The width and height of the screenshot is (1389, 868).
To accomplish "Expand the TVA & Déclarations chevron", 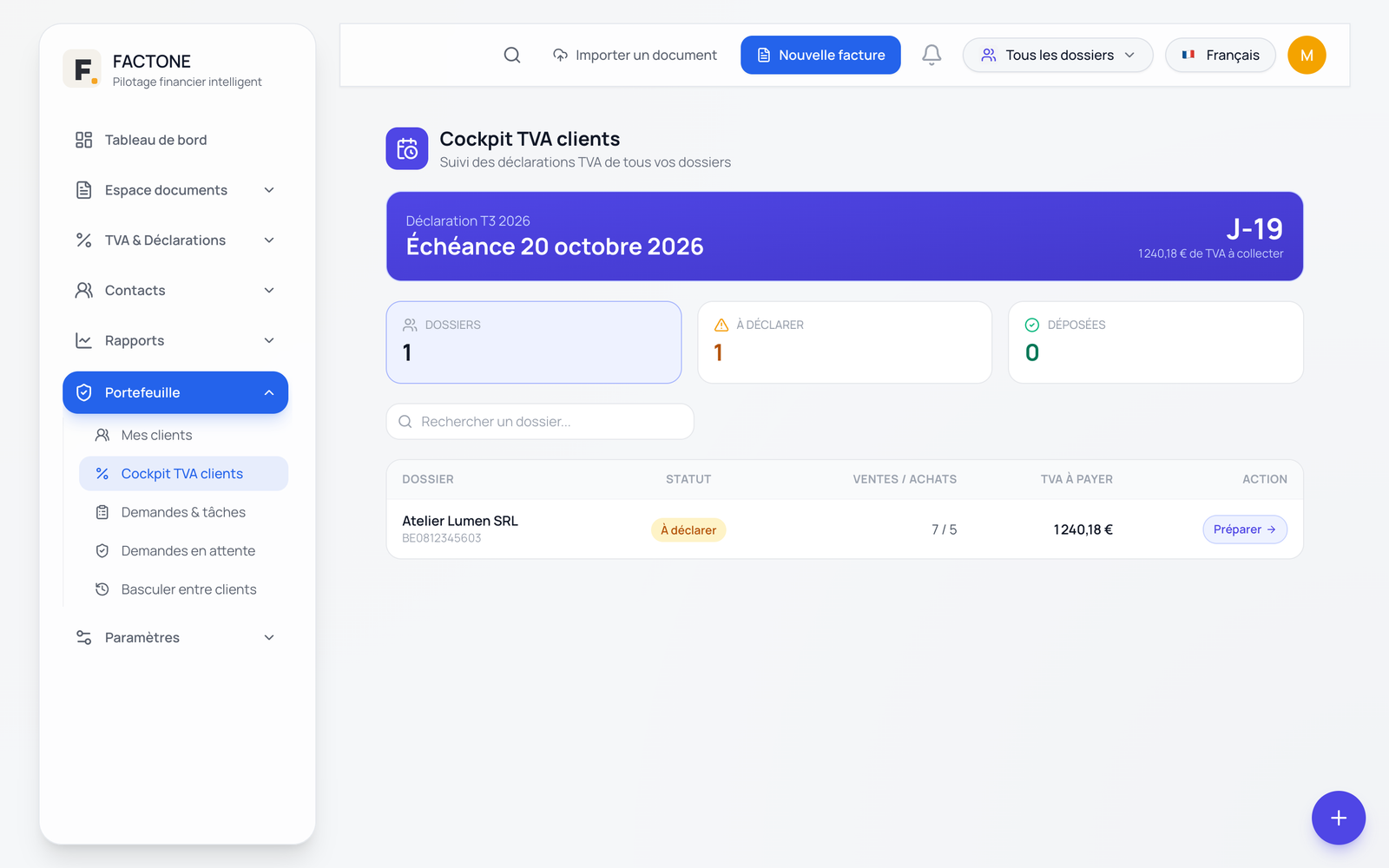I will 269,240.
